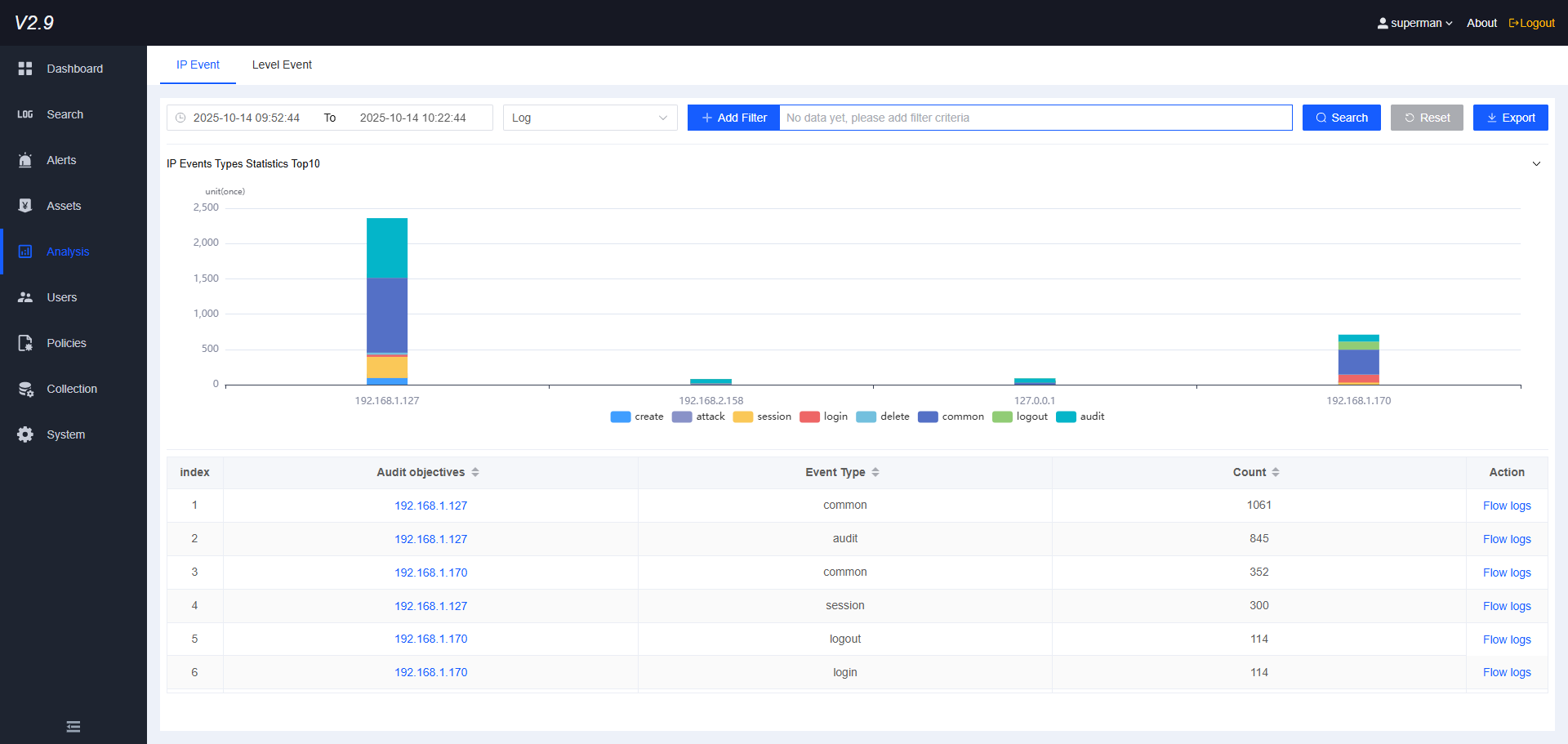1568x744 pixels.
Task: Open the superman user menu
Action: tap(1414, 23)
